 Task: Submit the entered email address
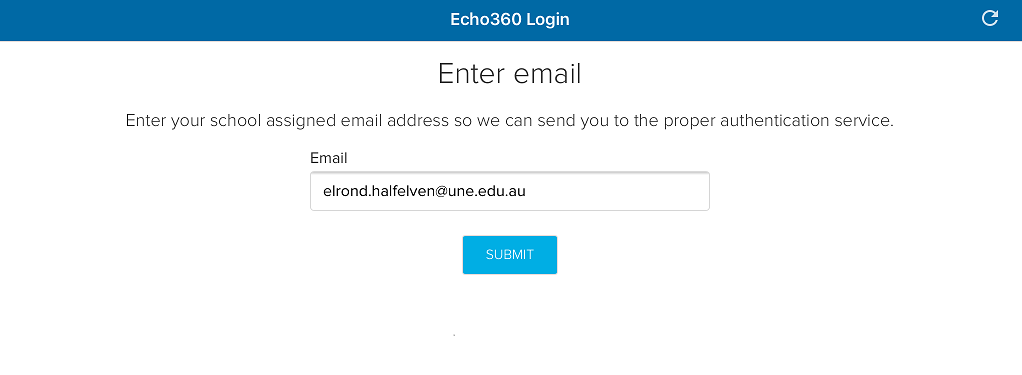tap(510, 255)
